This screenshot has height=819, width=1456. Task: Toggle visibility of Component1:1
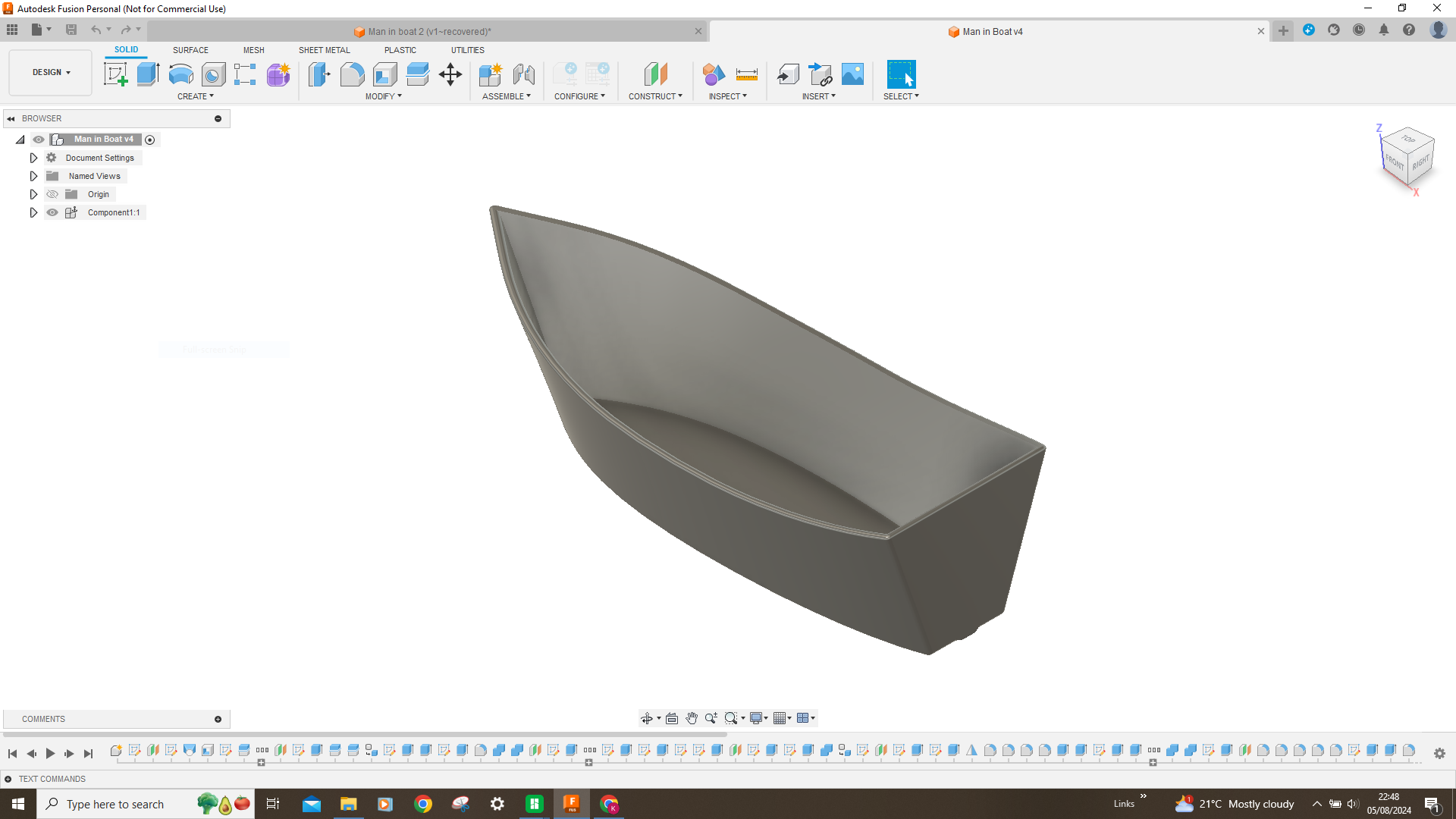click(x=52, y=212)
